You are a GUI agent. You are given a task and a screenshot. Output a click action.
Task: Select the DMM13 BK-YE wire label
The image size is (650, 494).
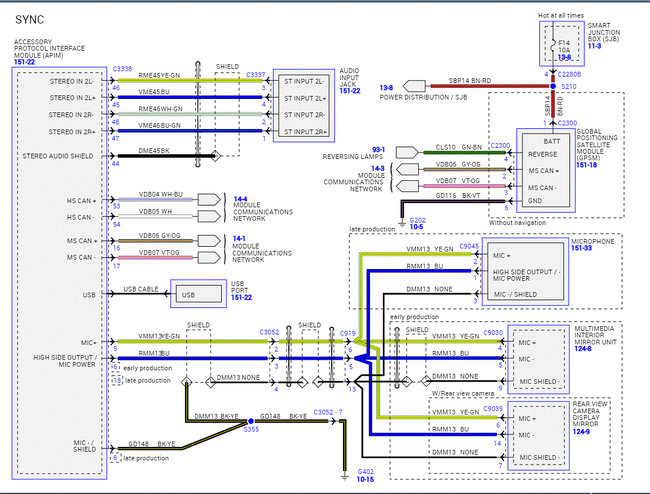pyautogui.click(x=216, y=416)
